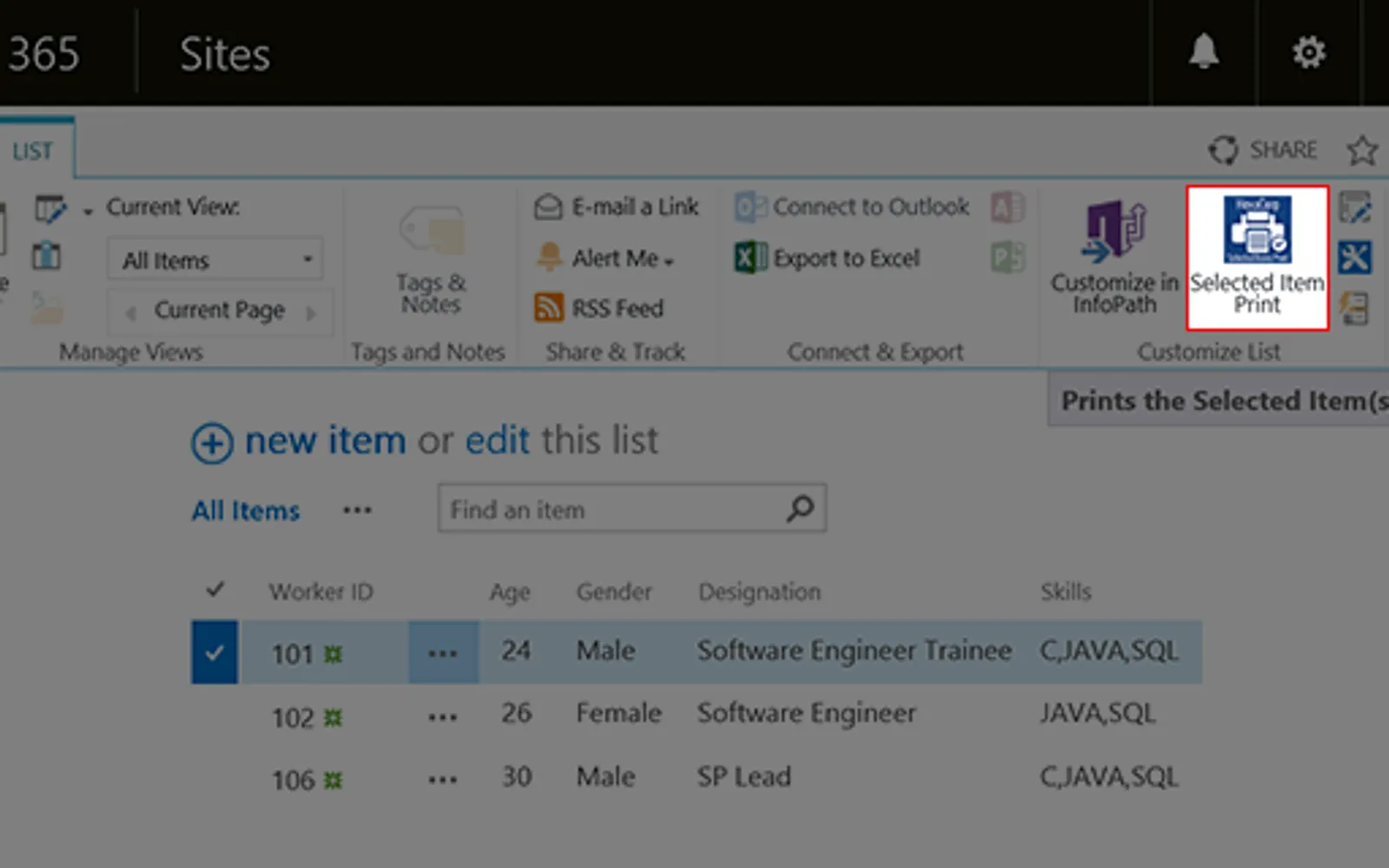Click the Software Engineer designation cell
Screen dimensions: 1389x868
(x=806, y=713)
